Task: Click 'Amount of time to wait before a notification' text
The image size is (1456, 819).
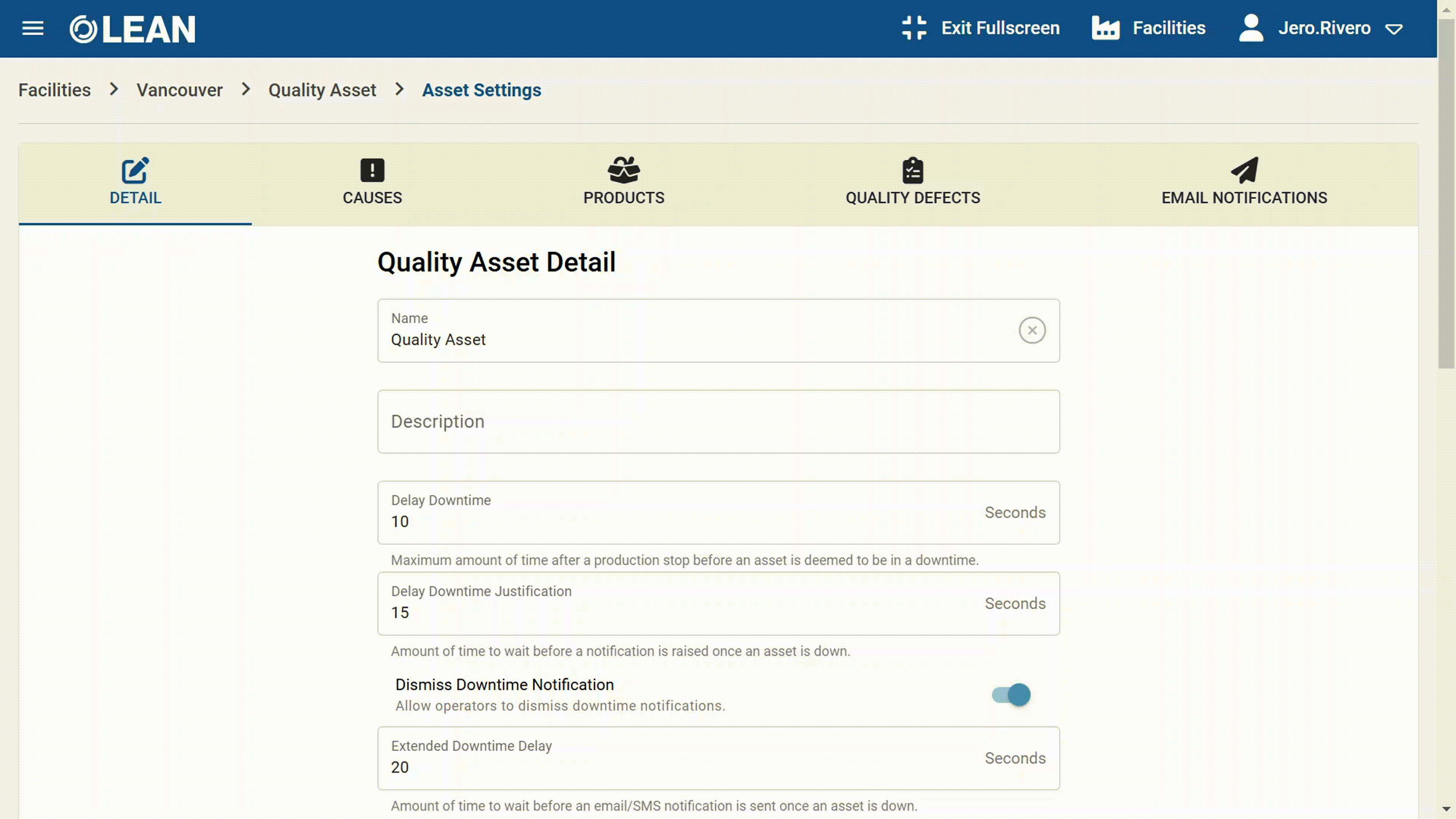Action: [x=620, y=651]
